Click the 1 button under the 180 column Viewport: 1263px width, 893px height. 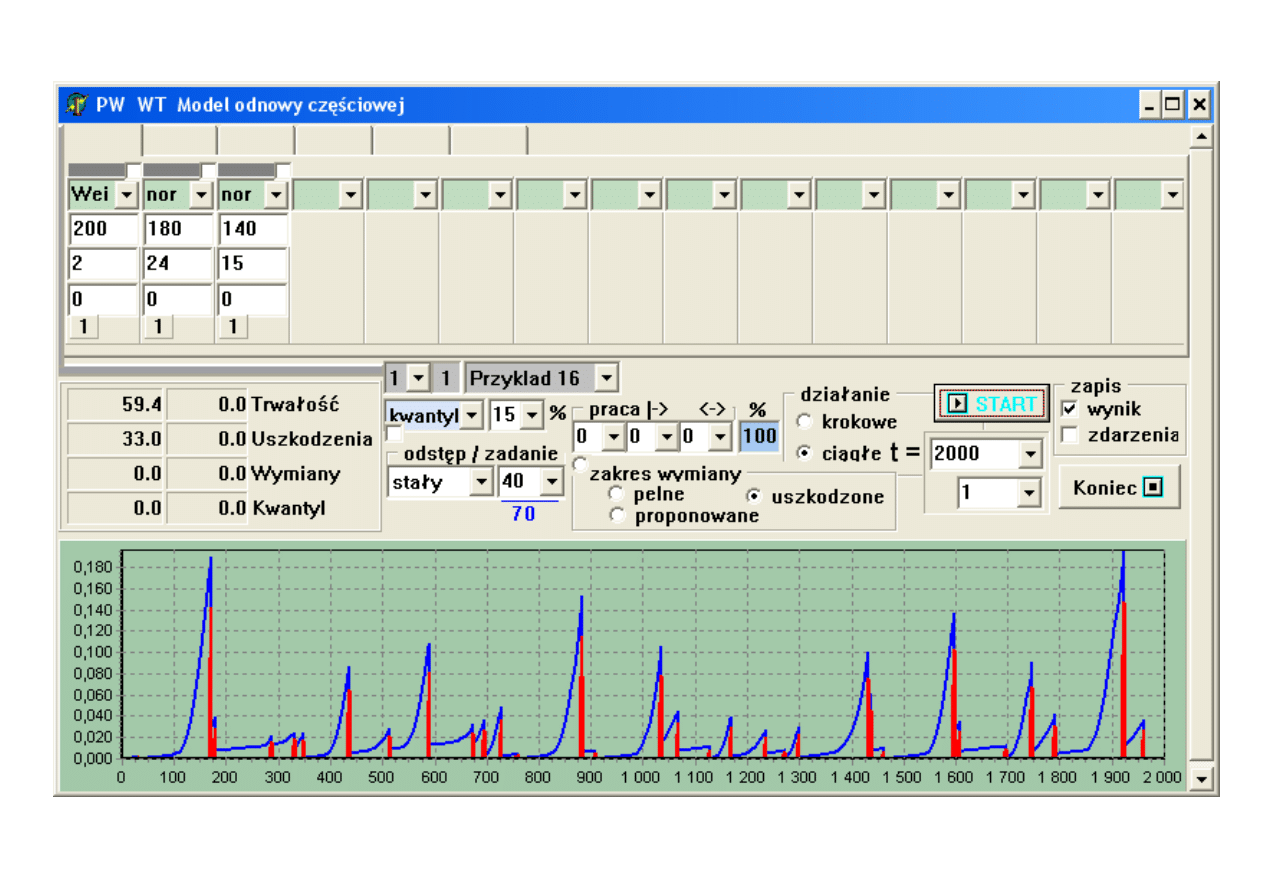pos(158,327)
